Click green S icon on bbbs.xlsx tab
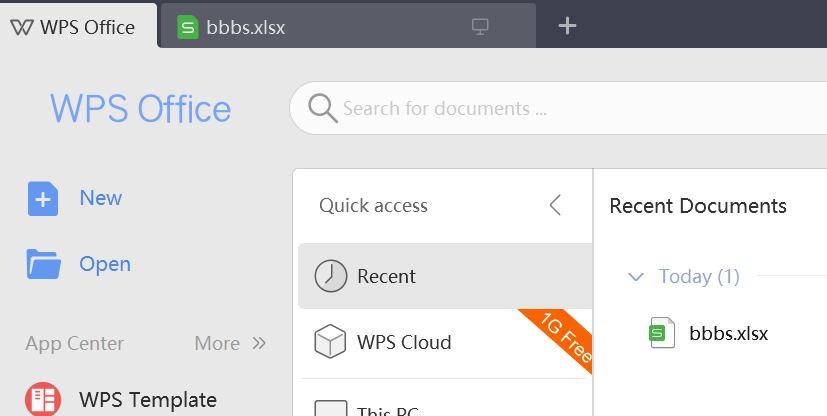Screen dimensions: 827x416 click(x=188, y=27)
